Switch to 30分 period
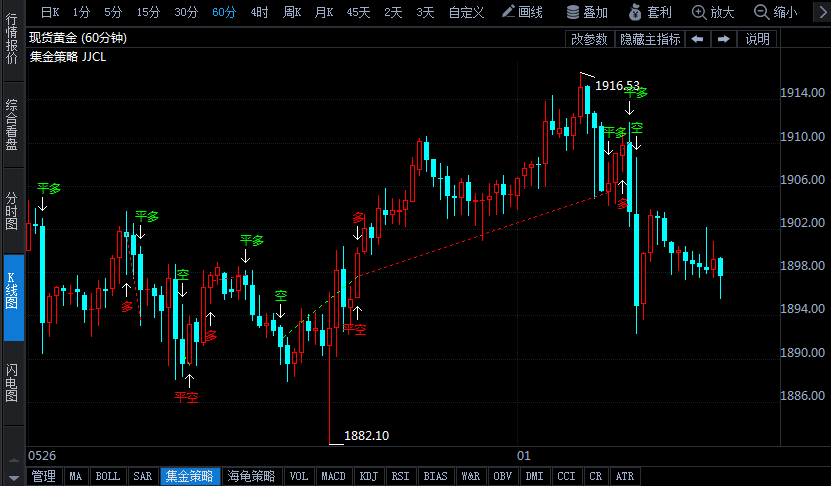Image resolution: width=831 pixels, height=486 pixels. (186, 12)
